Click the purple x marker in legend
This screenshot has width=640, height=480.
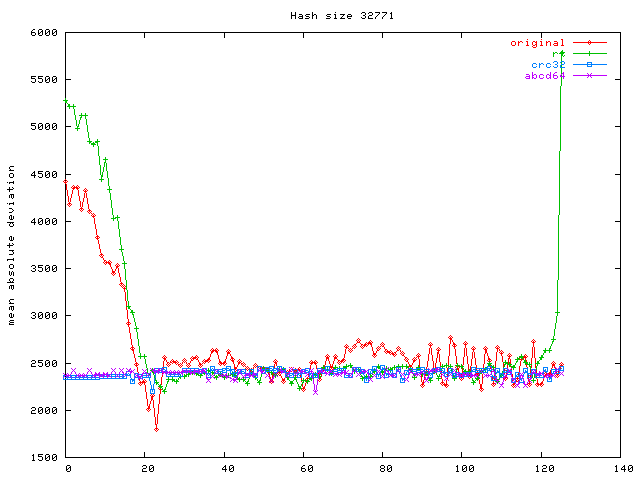(590, 76)
